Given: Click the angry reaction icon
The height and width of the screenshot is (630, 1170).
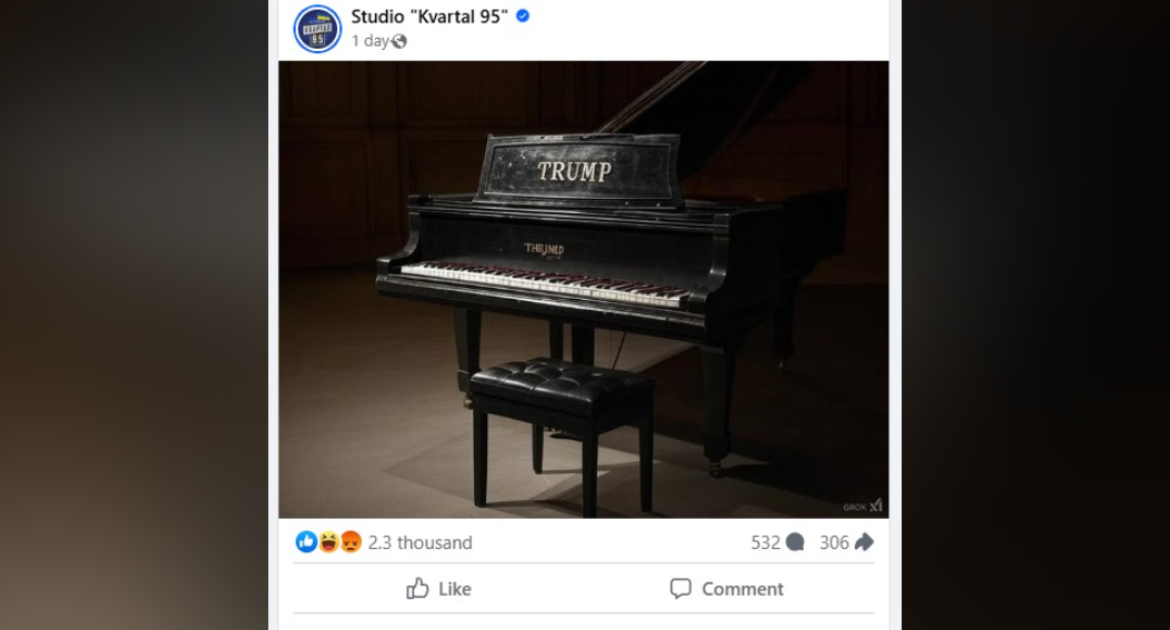Looking at the screenshot, I should pyautogui.click(x=351, y=542).
